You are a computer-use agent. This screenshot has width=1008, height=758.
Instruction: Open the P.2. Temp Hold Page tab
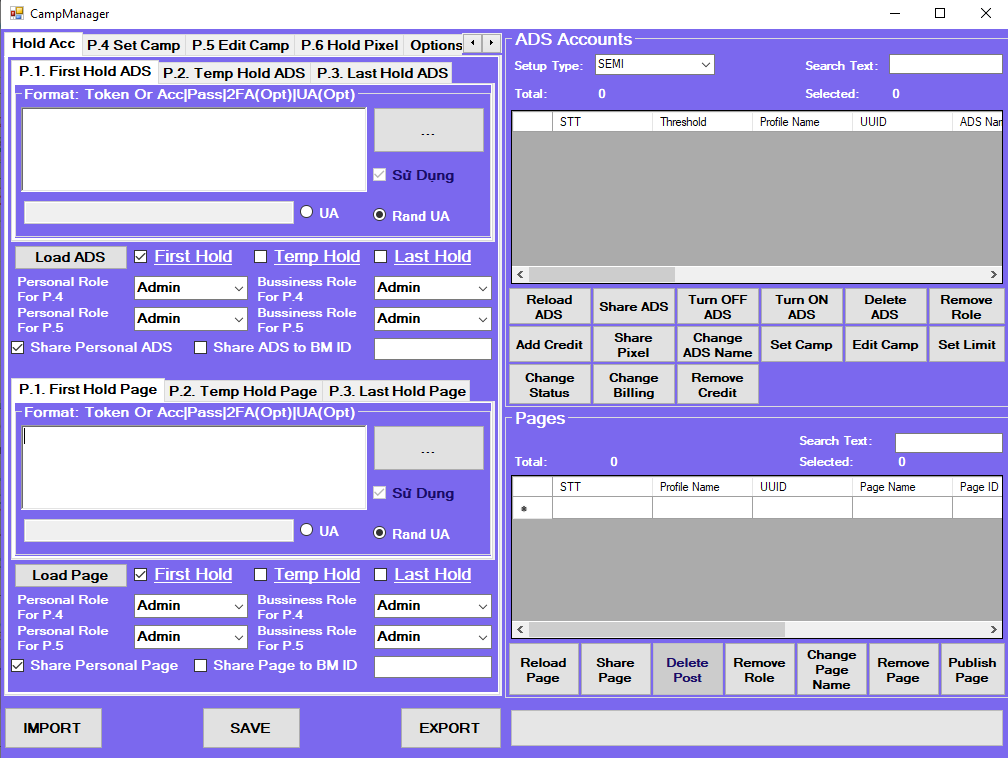tap(242, 391)
